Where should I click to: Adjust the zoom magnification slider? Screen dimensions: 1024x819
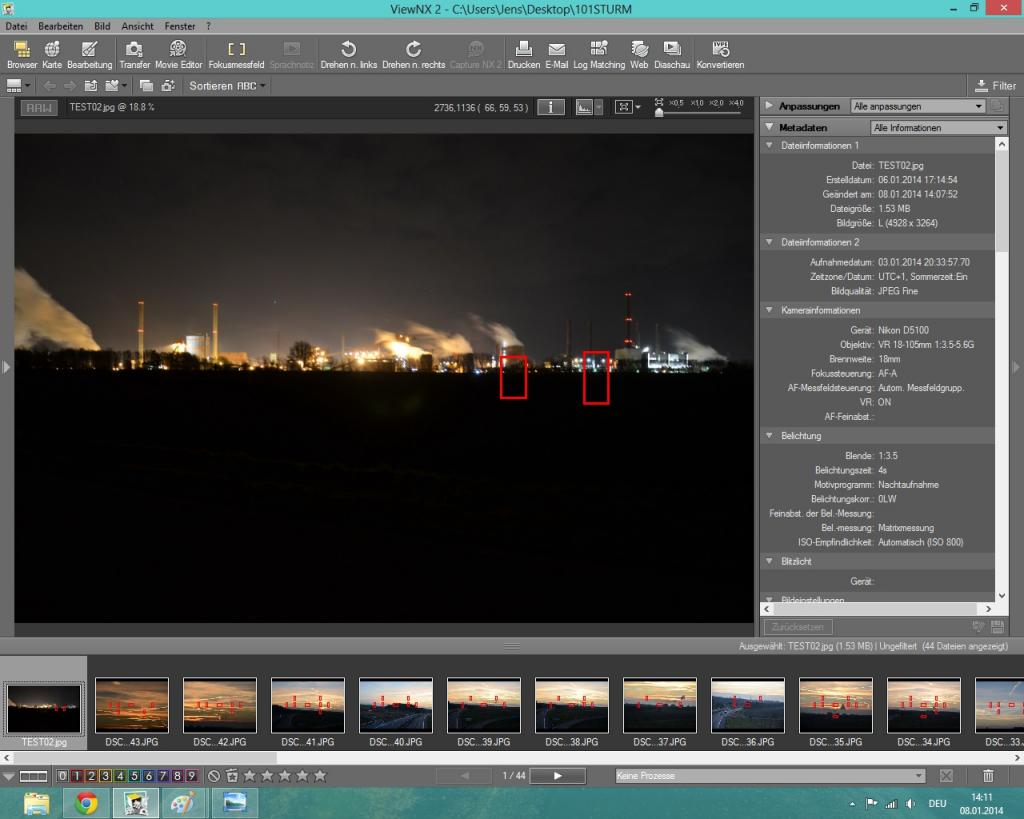(x=659, y=113)
